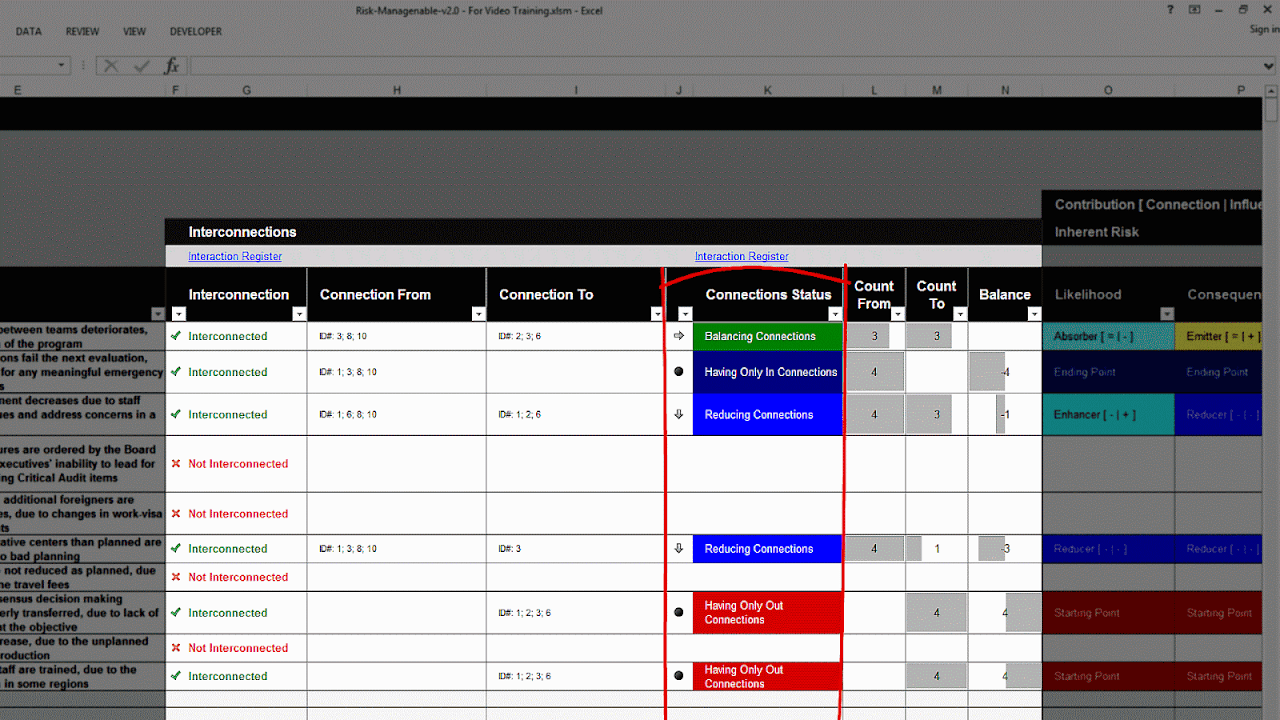1280x720 pixels.
Task: Open the Connections Status filter dropdown
Action: click(835, 314)
